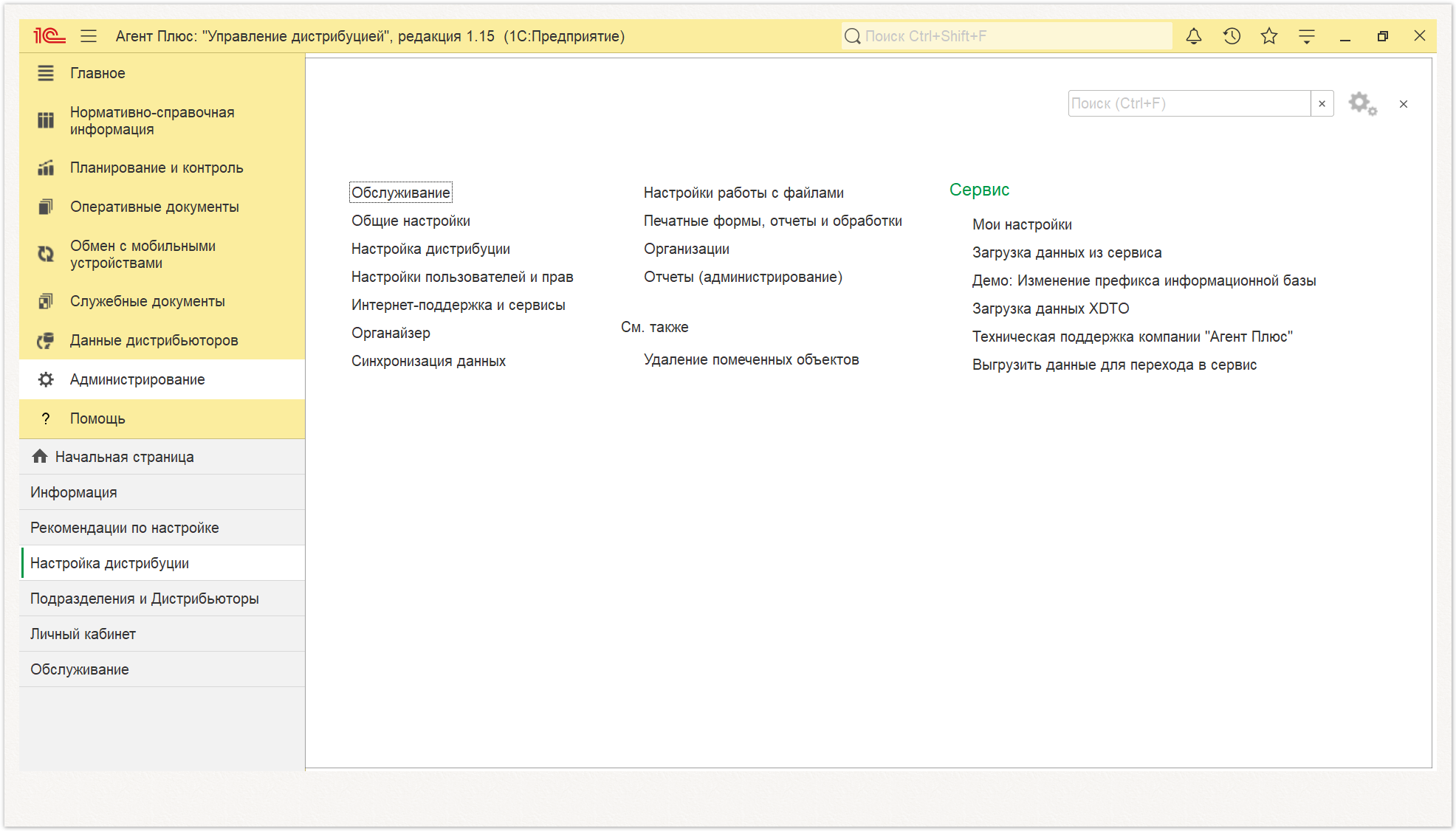Open Главное section
Image resolution: width=1456 pixels, height=831 pixels.
(x=162, y=73)
